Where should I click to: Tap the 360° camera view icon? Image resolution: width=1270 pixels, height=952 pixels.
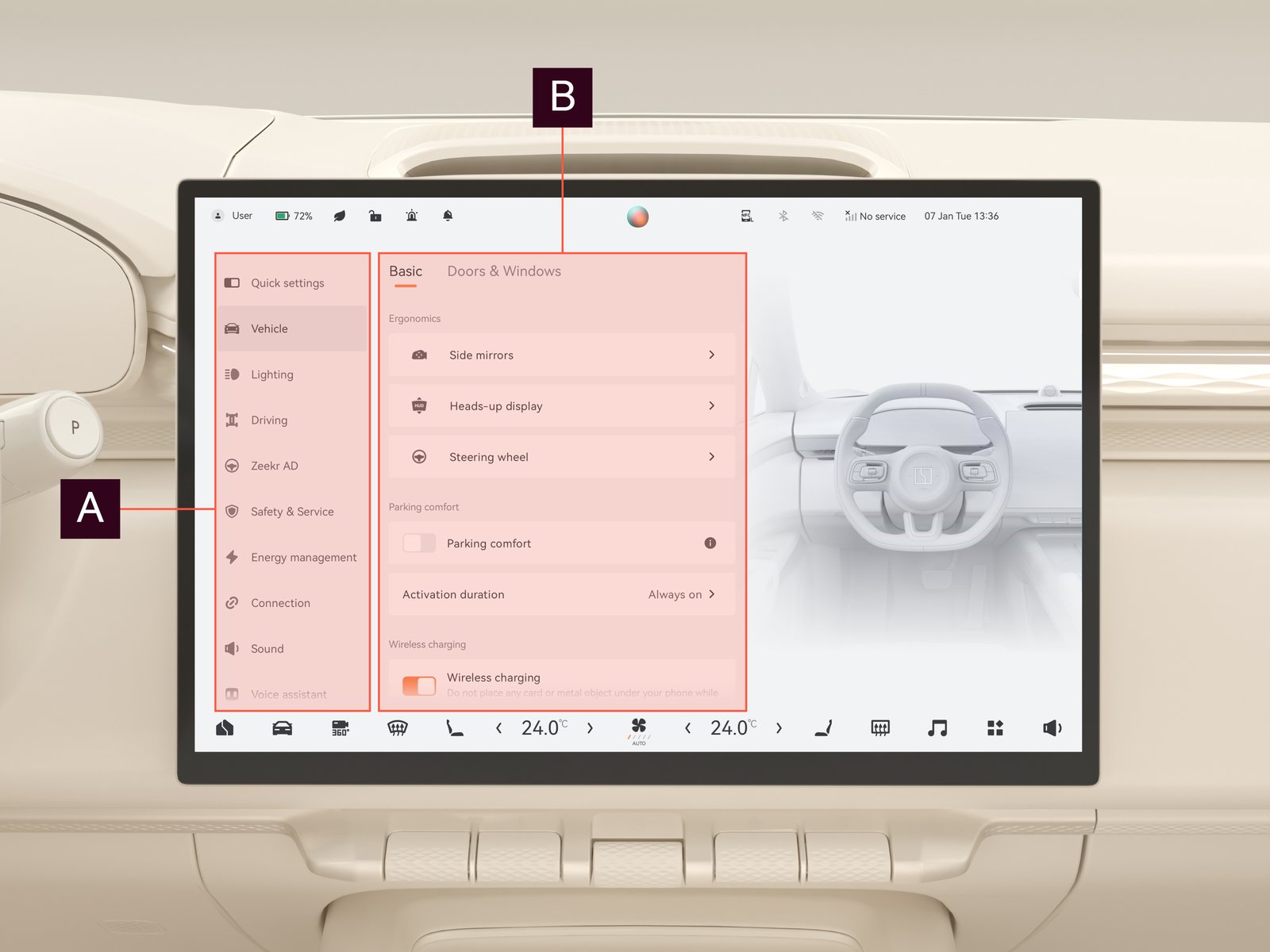340,728
